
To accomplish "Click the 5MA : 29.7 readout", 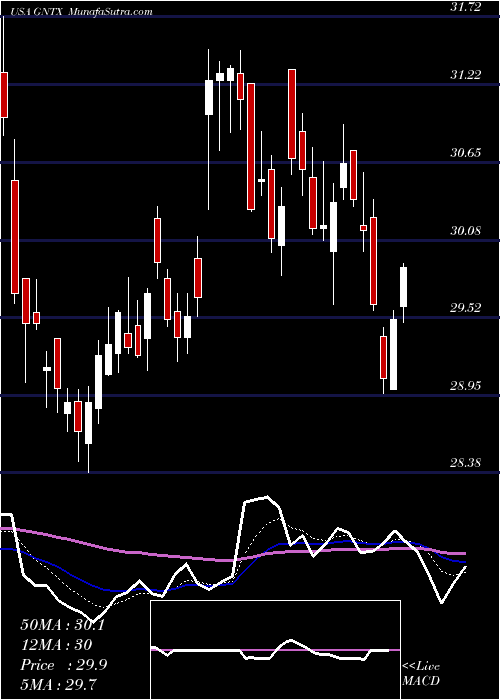I will point(59,685).
